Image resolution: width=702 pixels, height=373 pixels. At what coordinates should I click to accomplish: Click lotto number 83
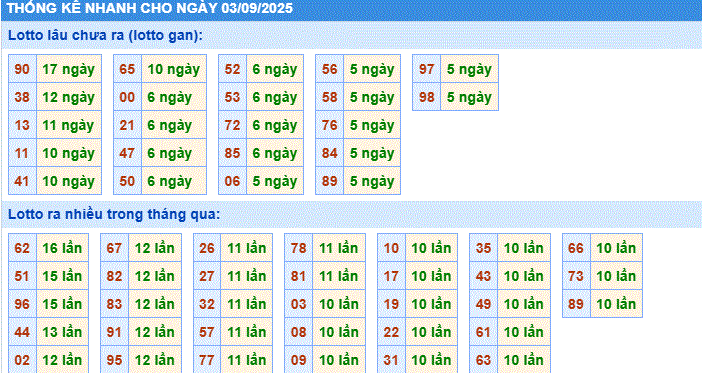[114, 304]
